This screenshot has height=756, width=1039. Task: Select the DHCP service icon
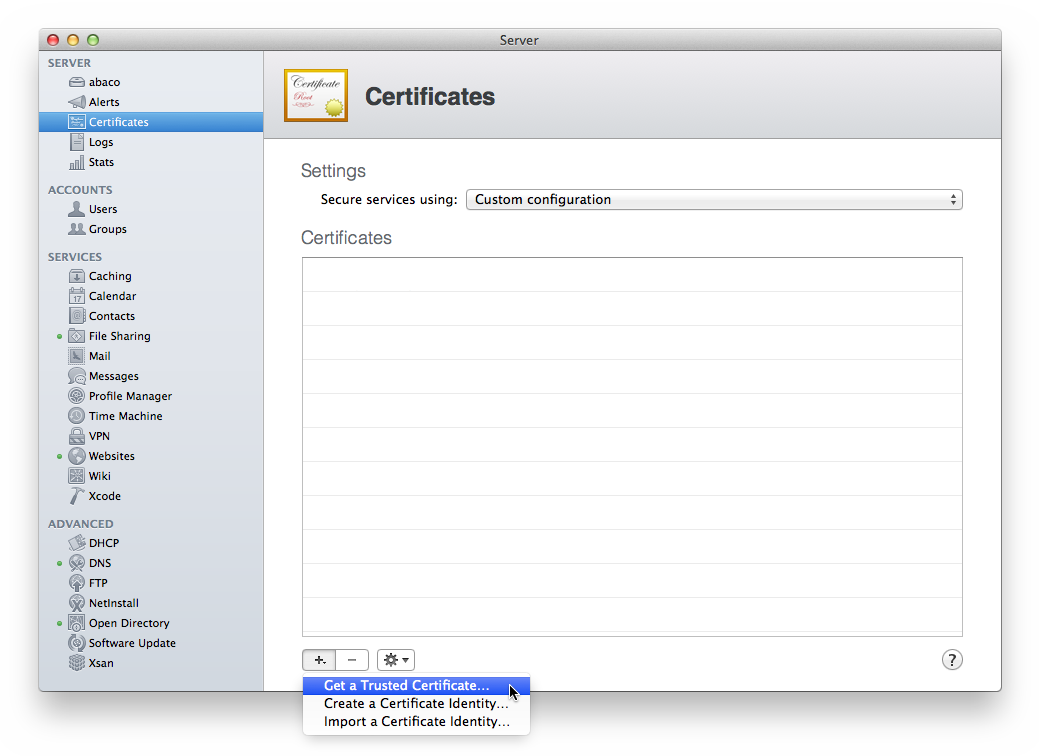pos(77,543)
